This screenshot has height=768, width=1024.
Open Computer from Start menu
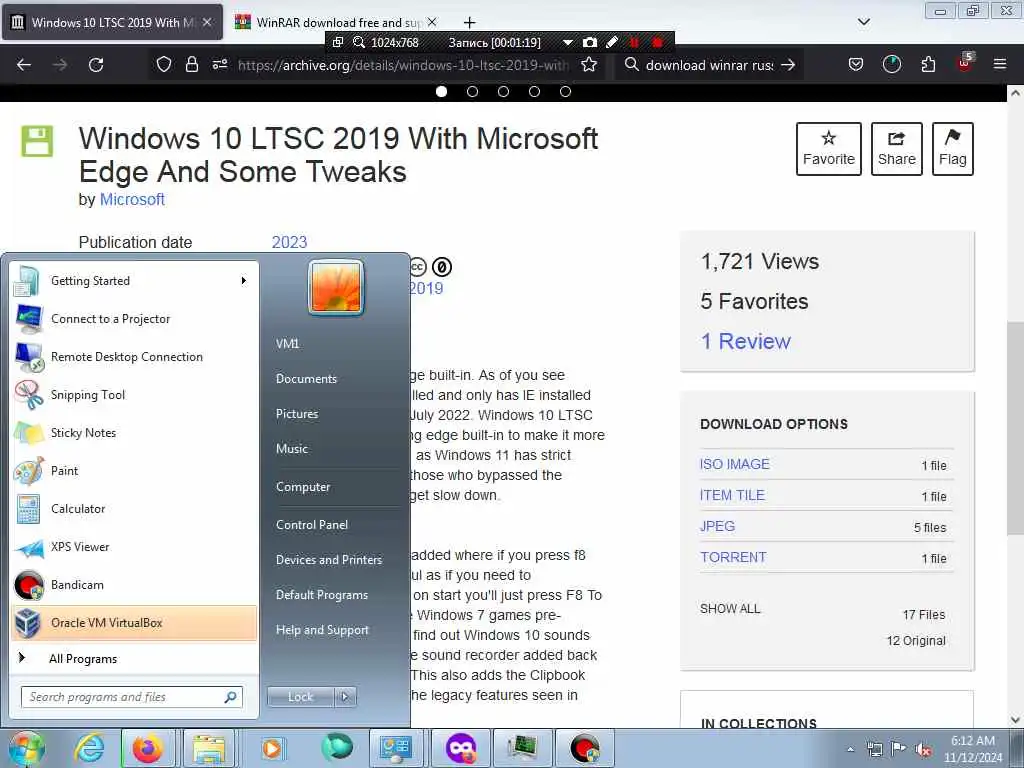(303, 487)
